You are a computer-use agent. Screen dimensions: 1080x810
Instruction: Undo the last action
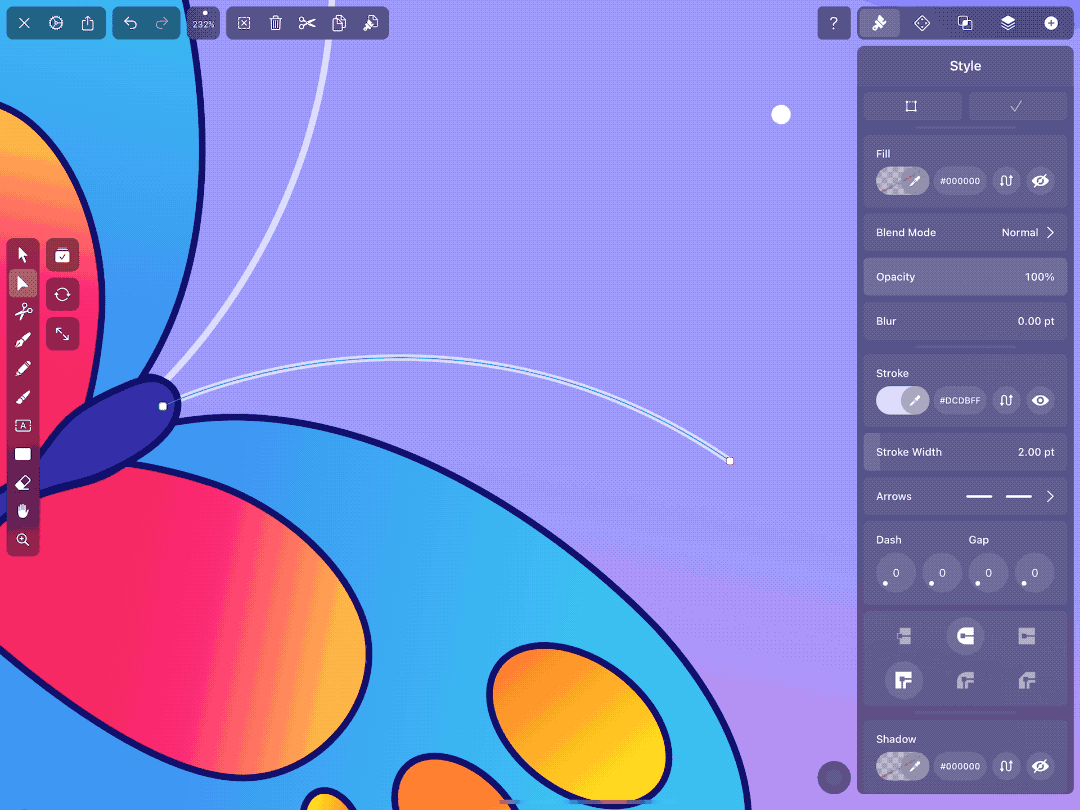pyautogui.click(x=130, y=23)
